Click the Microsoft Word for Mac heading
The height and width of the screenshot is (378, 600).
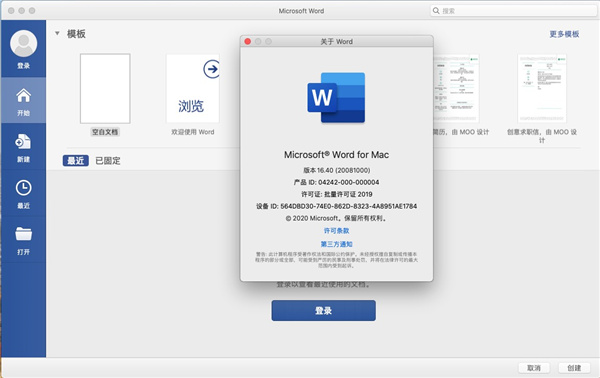click(x=336, y=155)
